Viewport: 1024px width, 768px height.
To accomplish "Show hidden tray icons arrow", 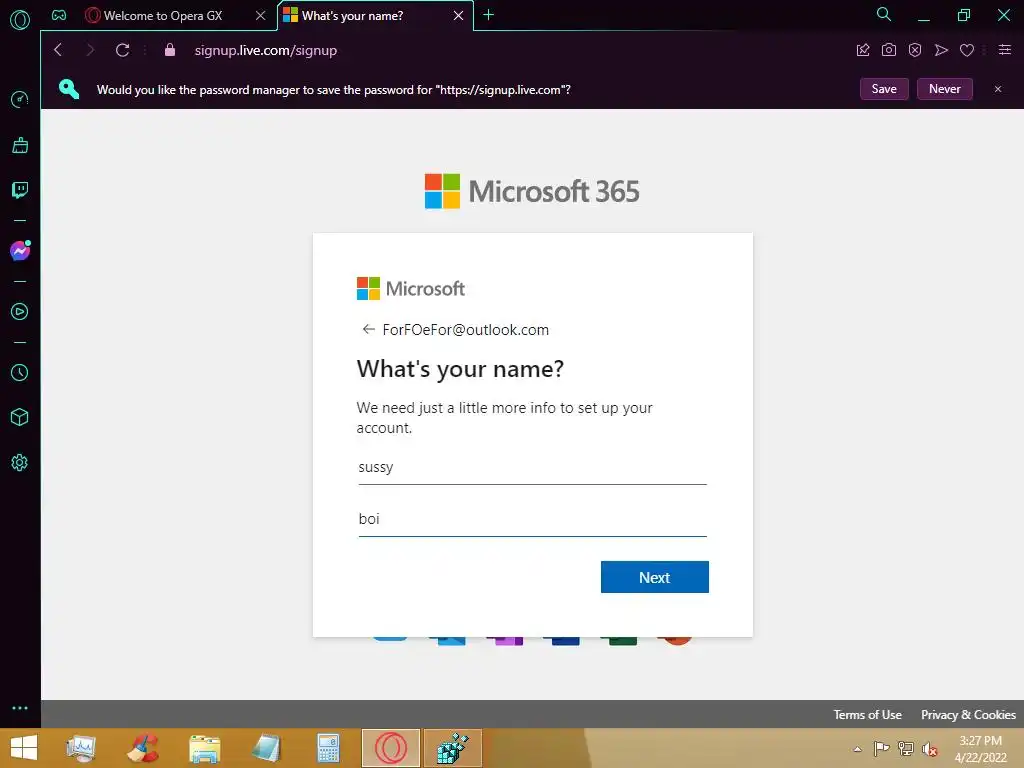I will [857, 749].
